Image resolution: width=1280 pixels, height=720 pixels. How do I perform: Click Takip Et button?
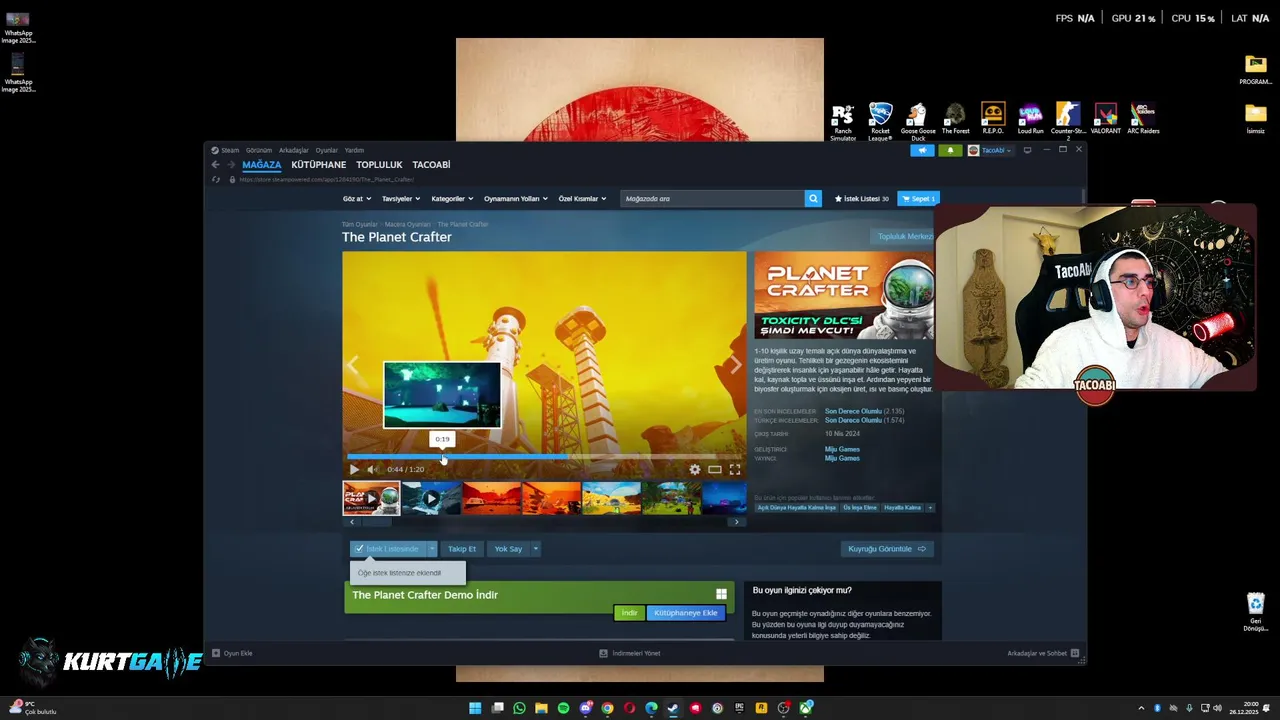tap(462, 548)
